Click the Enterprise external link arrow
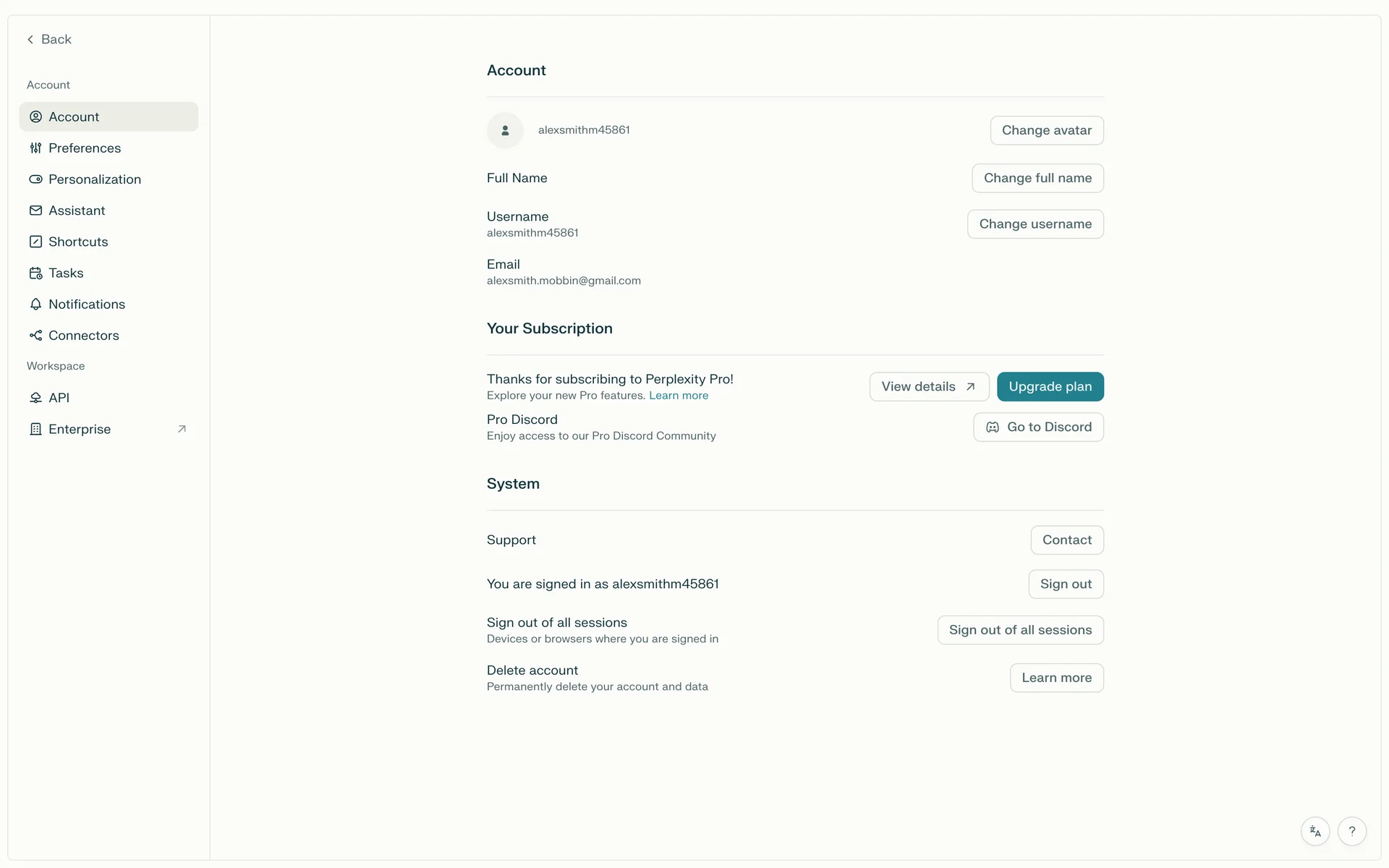 [182, 429]
